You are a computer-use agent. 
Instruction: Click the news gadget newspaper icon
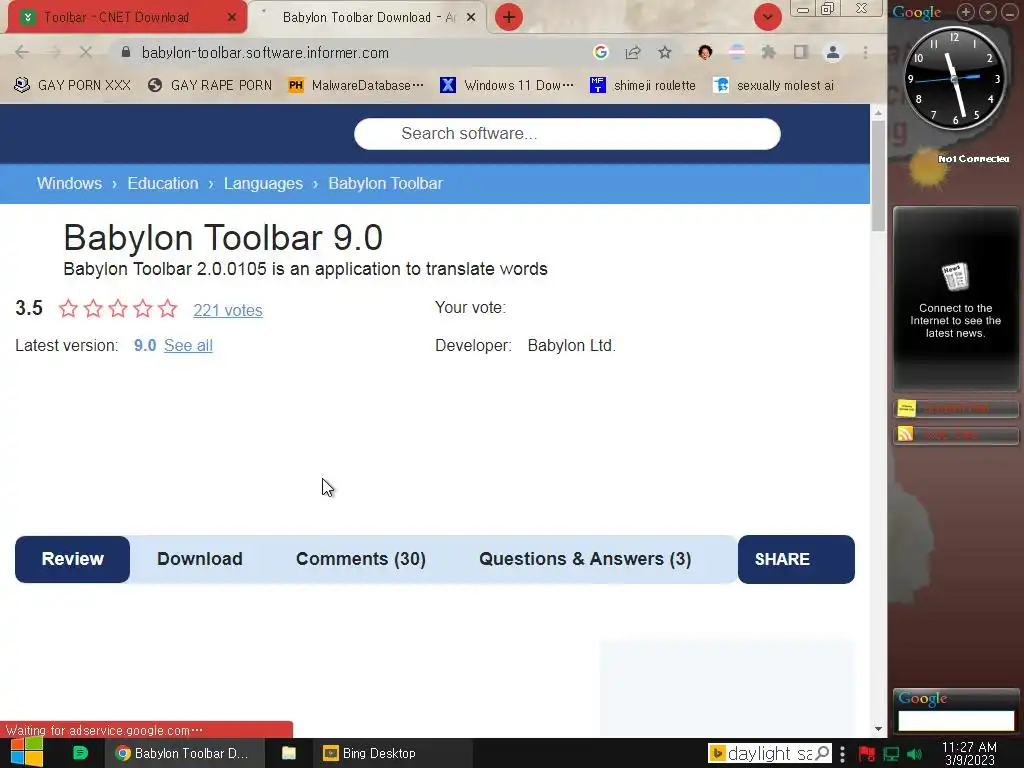point(955,277)
